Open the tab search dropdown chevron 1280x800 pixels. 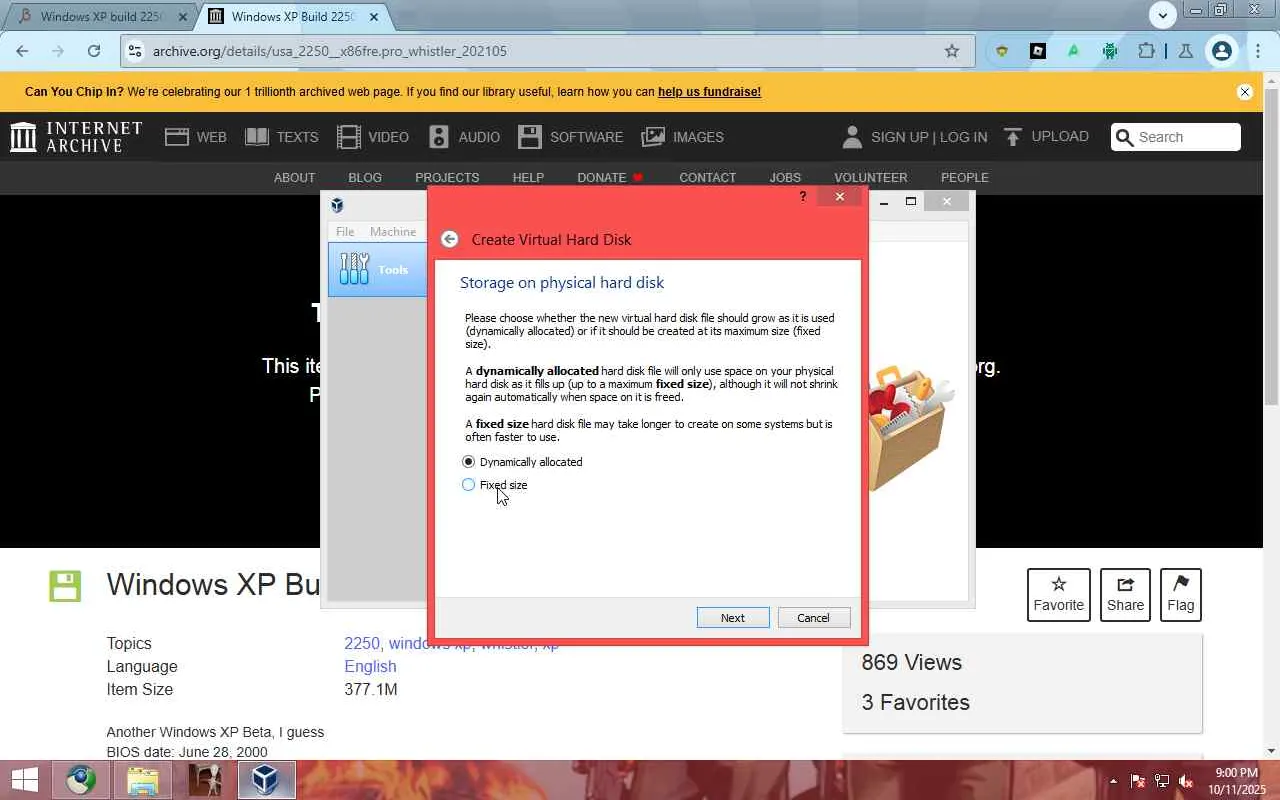point(1162,15)
